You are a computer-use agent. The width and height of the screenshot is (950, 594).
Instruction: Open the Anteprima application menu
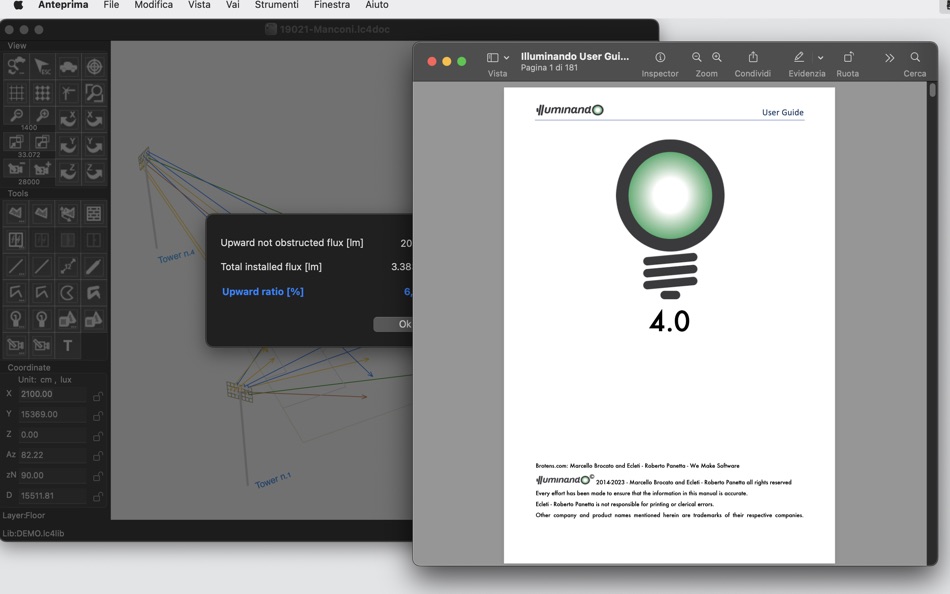63,5
